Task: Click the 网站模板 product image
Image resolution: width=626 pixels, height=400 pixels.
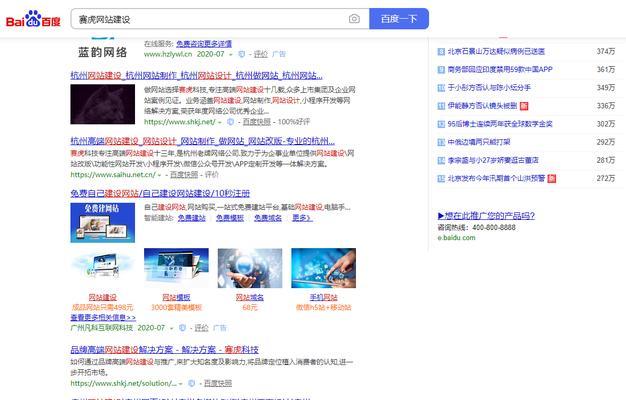Action: [176, 268]
